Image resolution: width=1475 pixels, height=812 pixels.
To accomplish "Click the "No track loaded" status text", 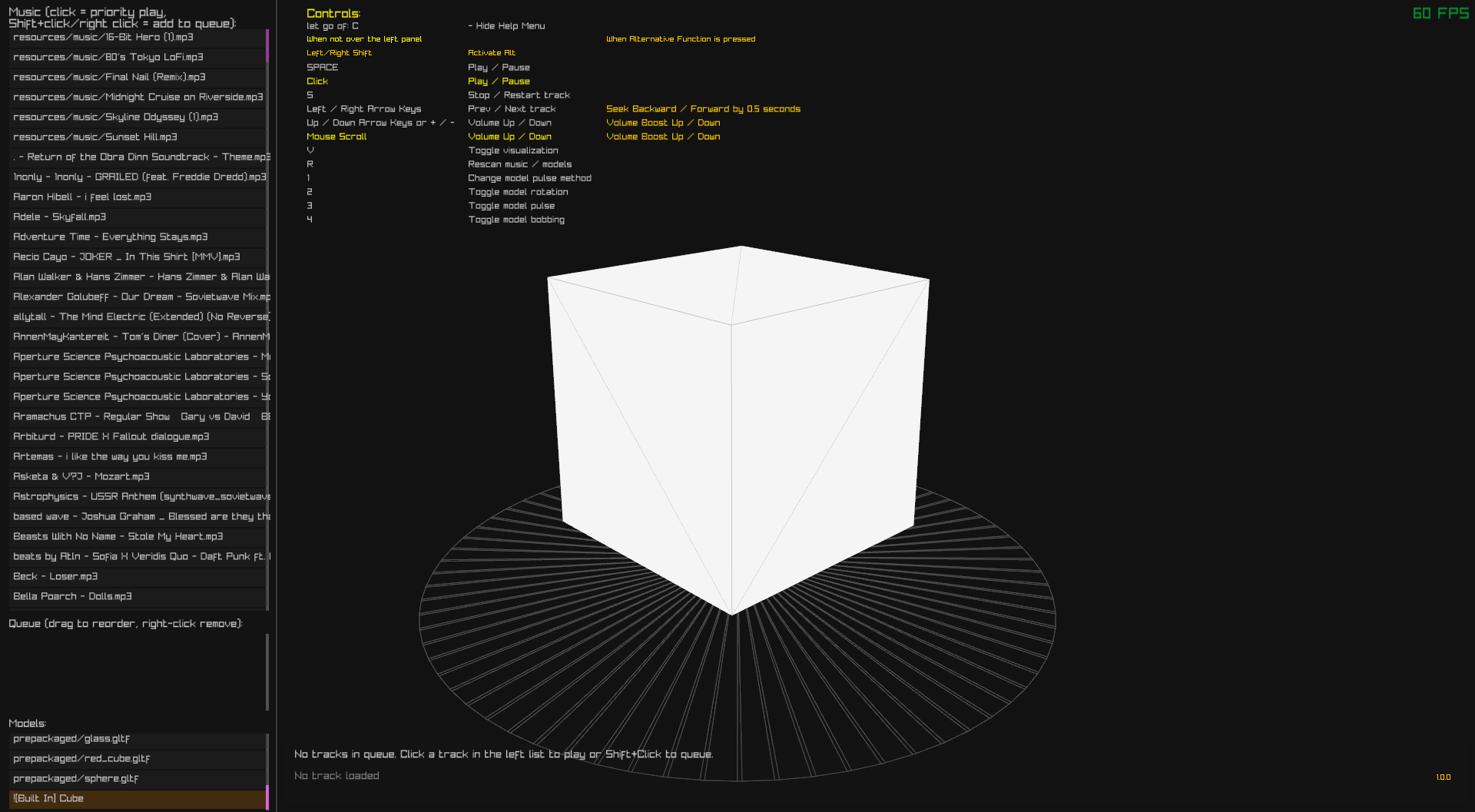I will [x=336, y=776].
